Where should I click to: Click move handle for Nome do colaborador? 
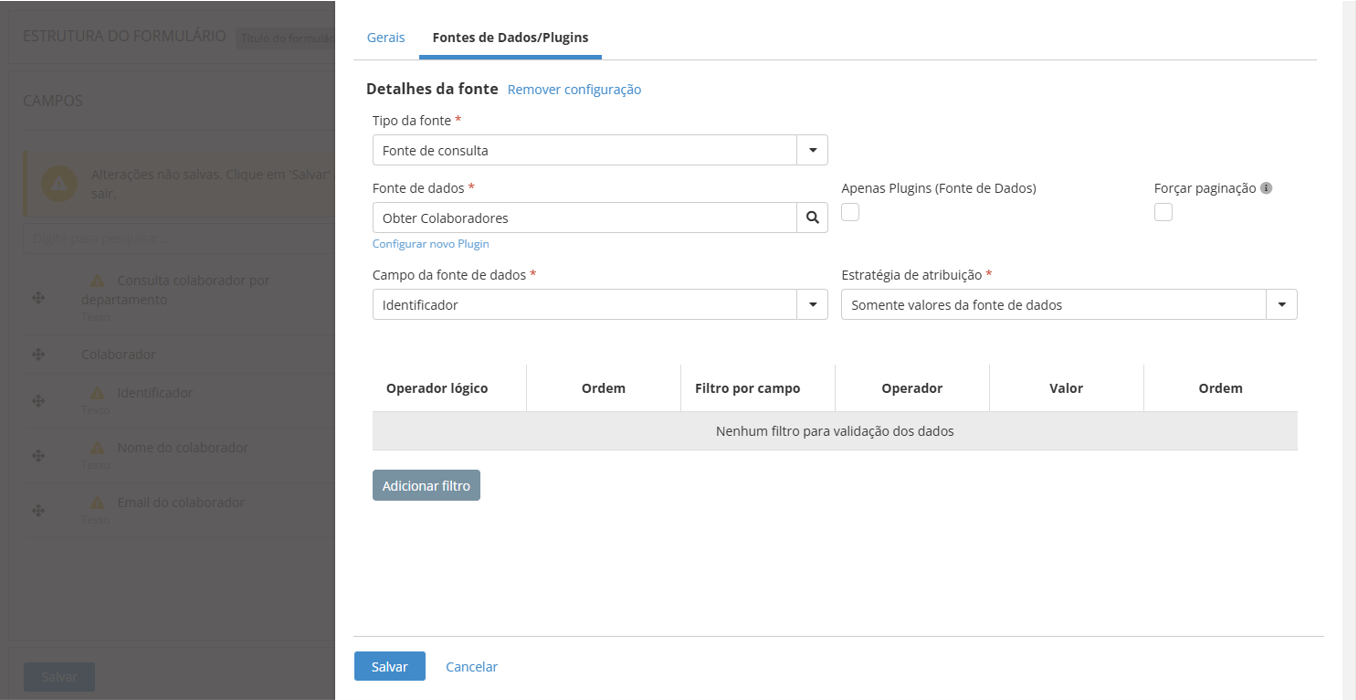tap(38, 456)
